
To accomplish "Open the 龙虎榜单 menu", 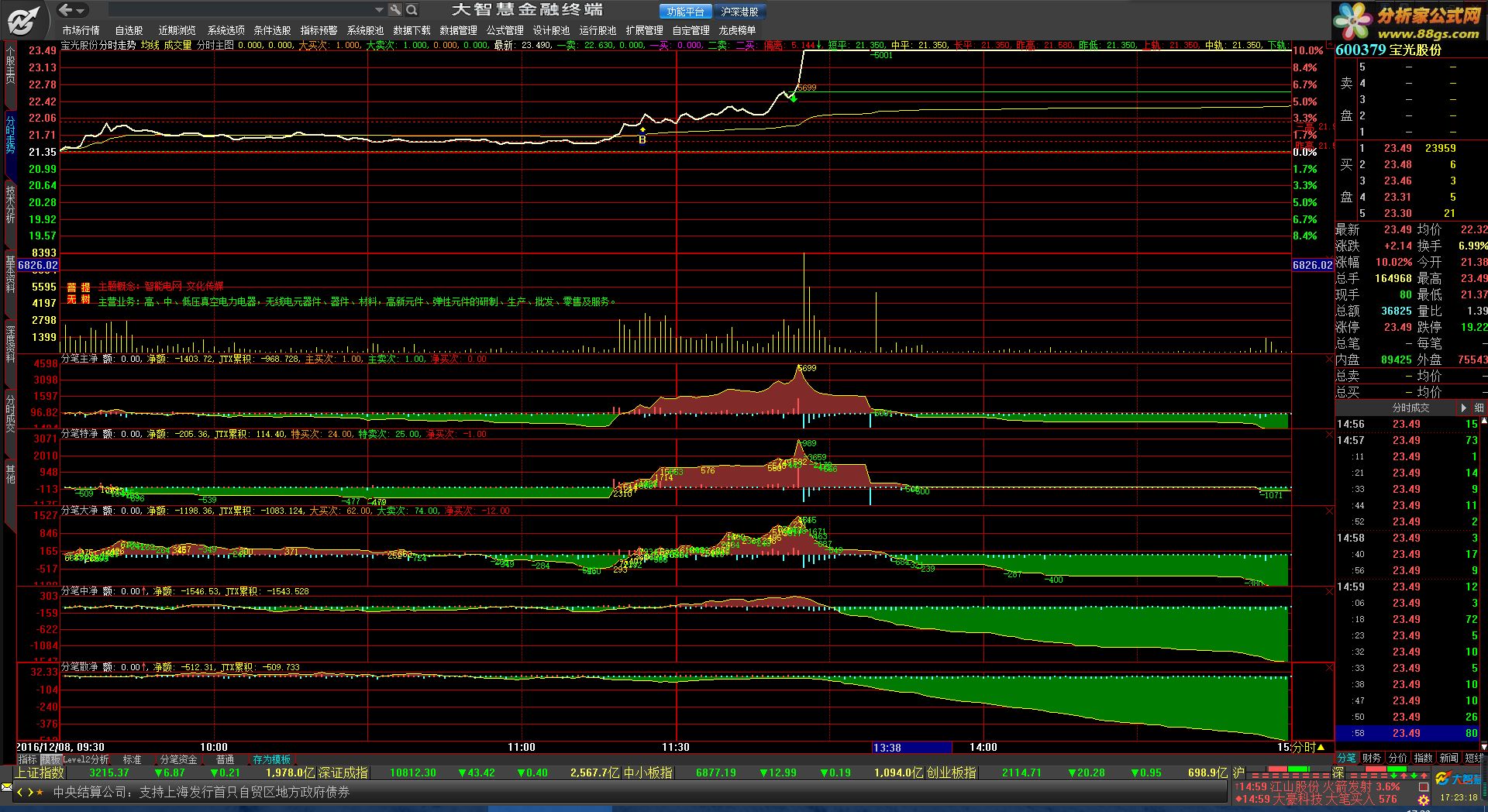I will [x=737, y=30].
